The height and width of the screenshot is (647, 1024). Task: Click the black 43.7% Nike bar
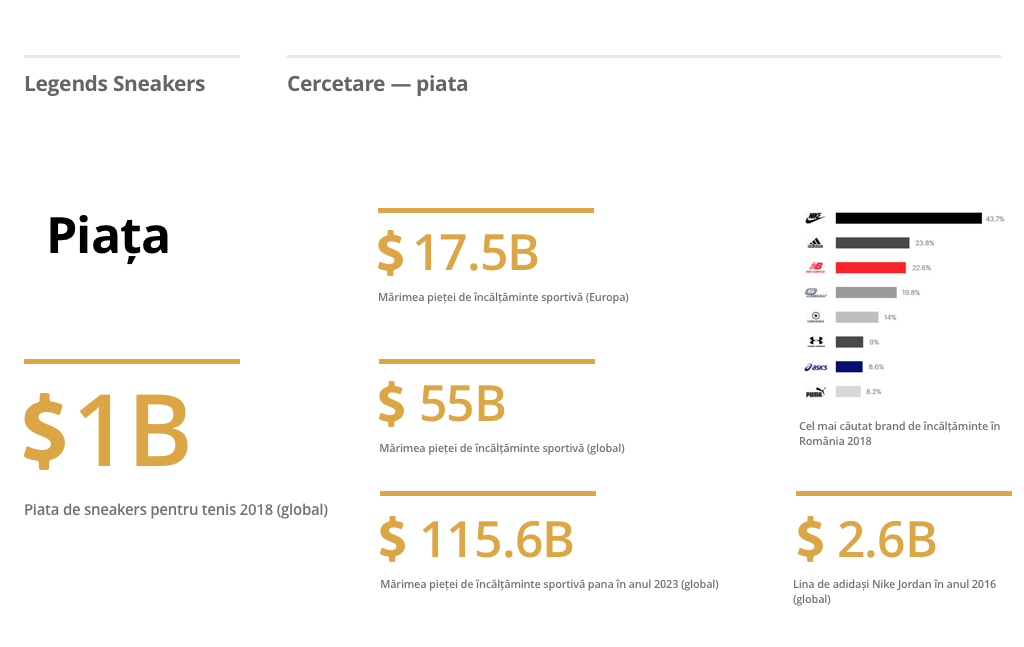908,218
